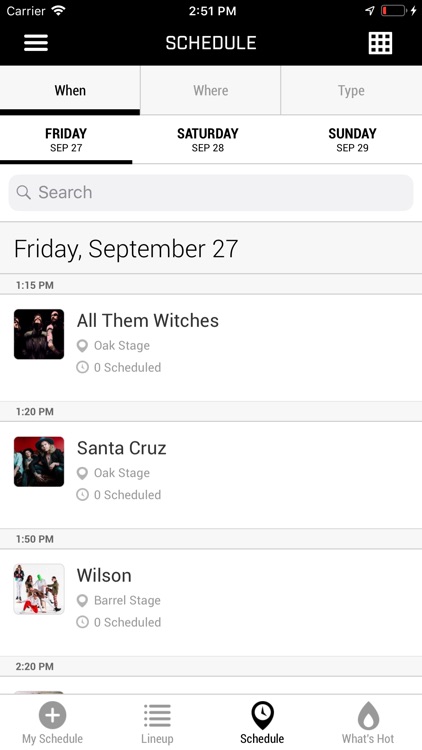Select the Where filter tab

pos(211,90)
